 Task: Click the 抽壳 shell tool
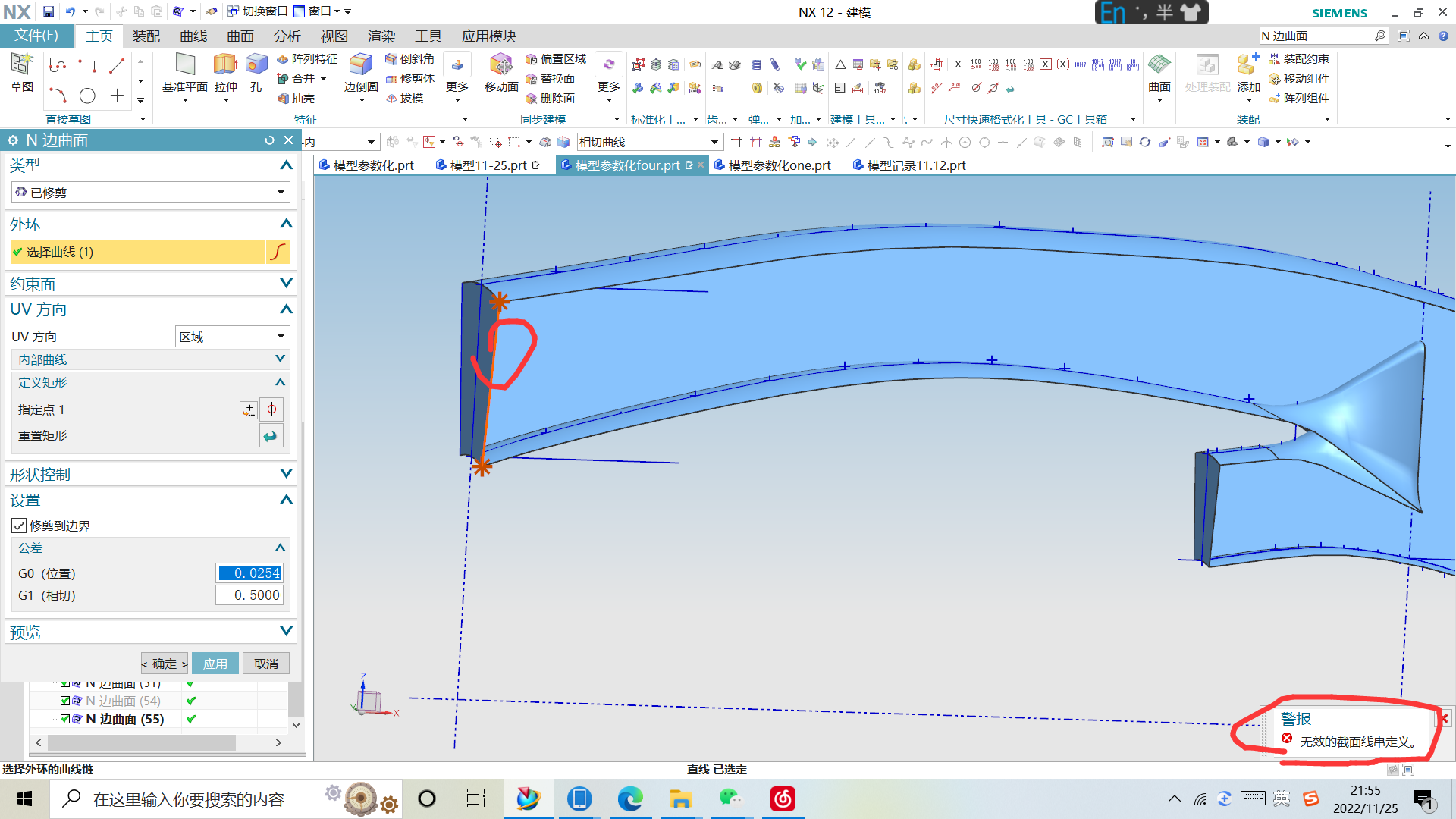(x=297, y=98)
